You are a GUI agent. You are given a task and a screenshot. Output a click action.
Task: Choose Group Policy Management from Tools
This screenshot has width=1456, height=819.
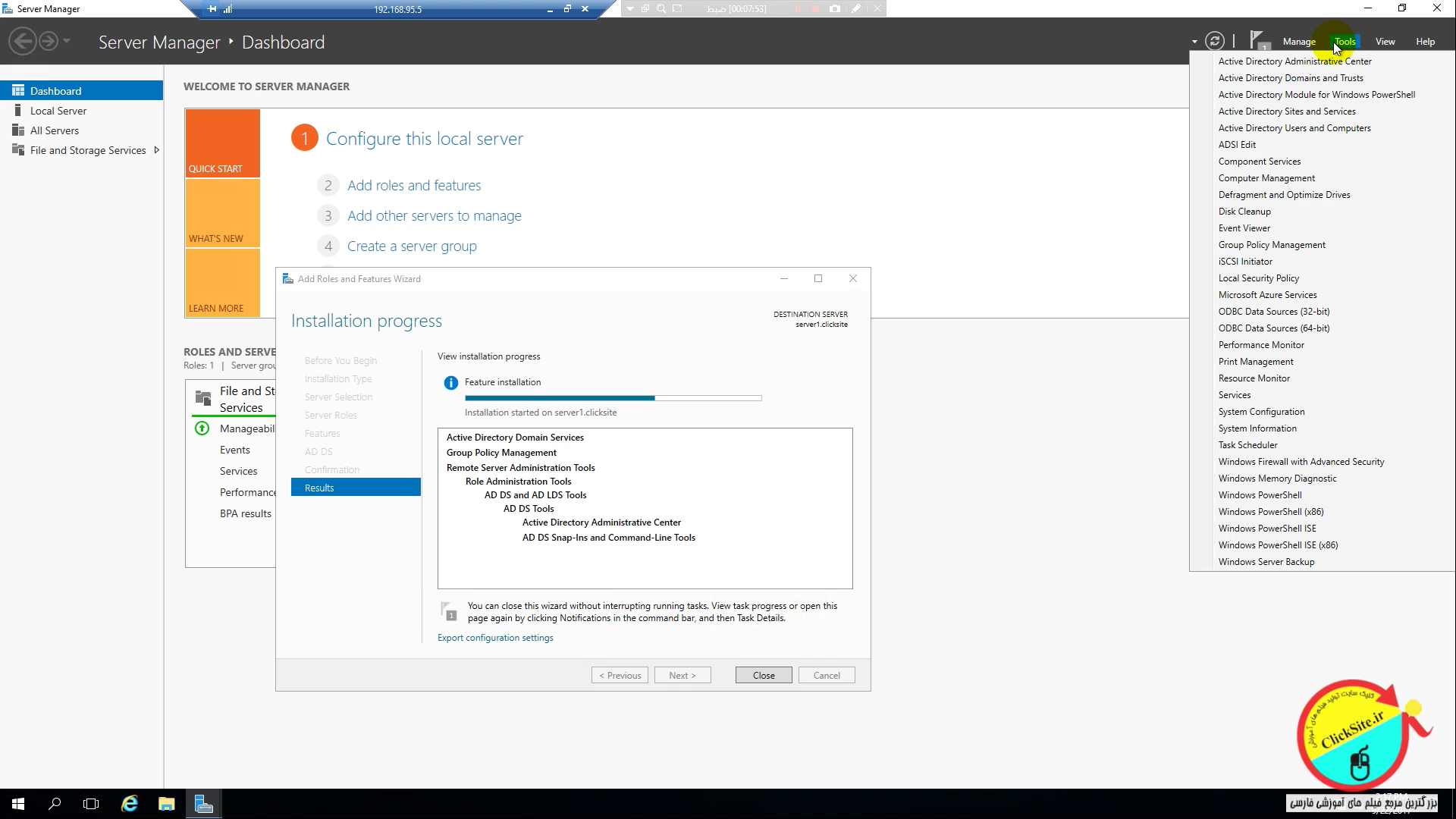tap(1271, 245)
